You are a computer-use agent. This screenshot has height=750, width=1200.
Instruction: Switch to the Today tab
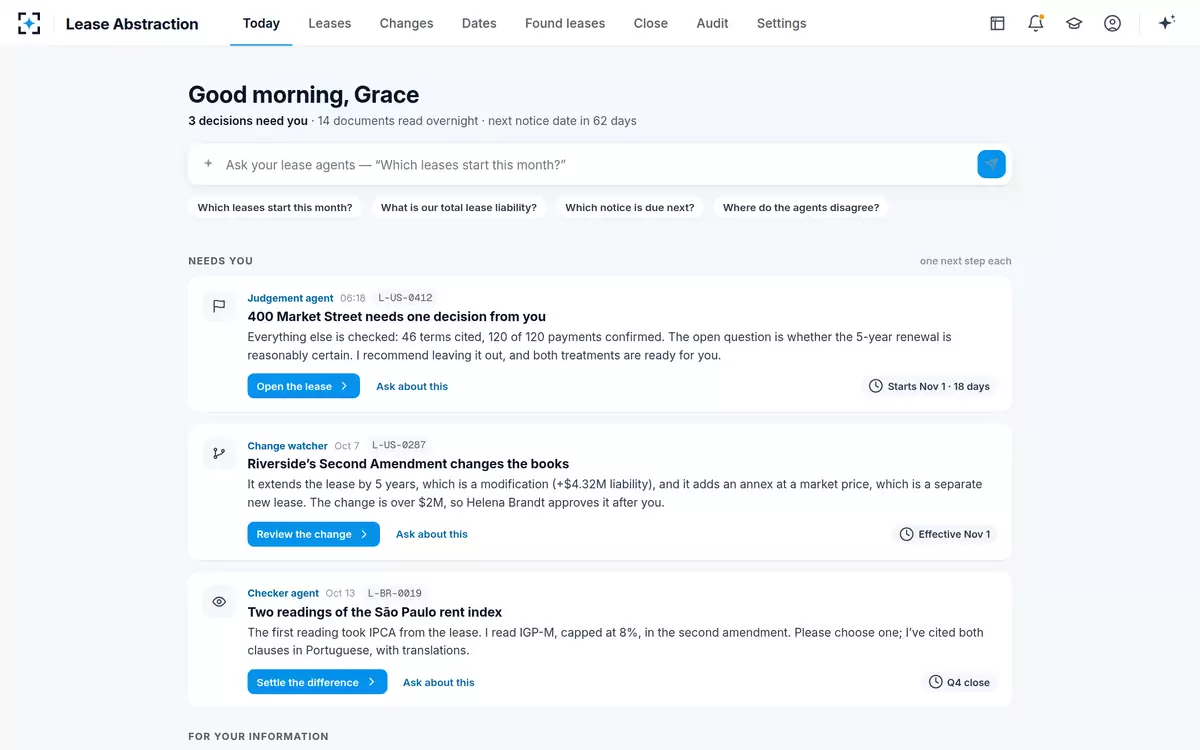(x=261, y=23)
